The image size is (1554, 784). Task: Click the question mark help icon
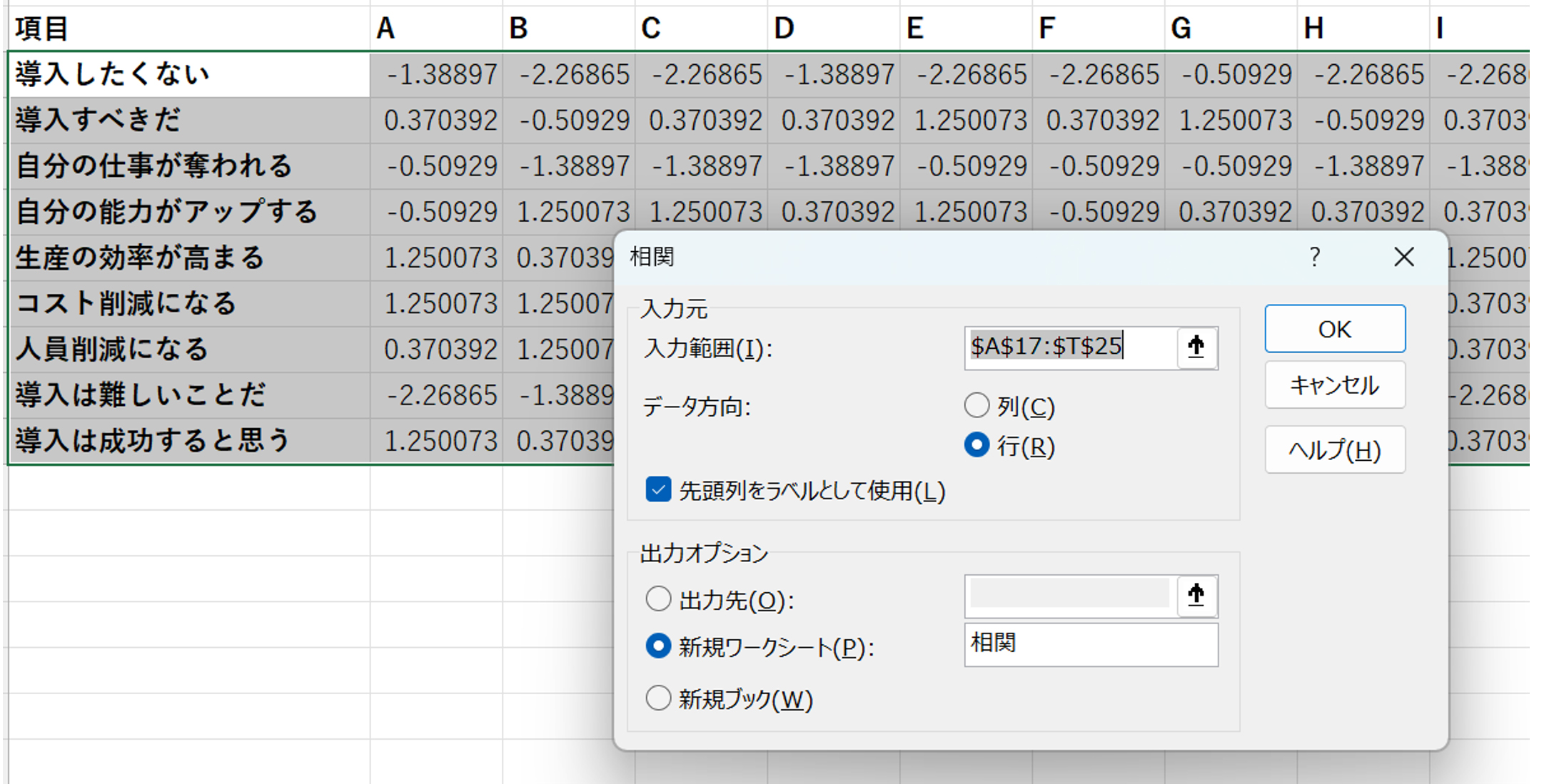pos(1314,257)
